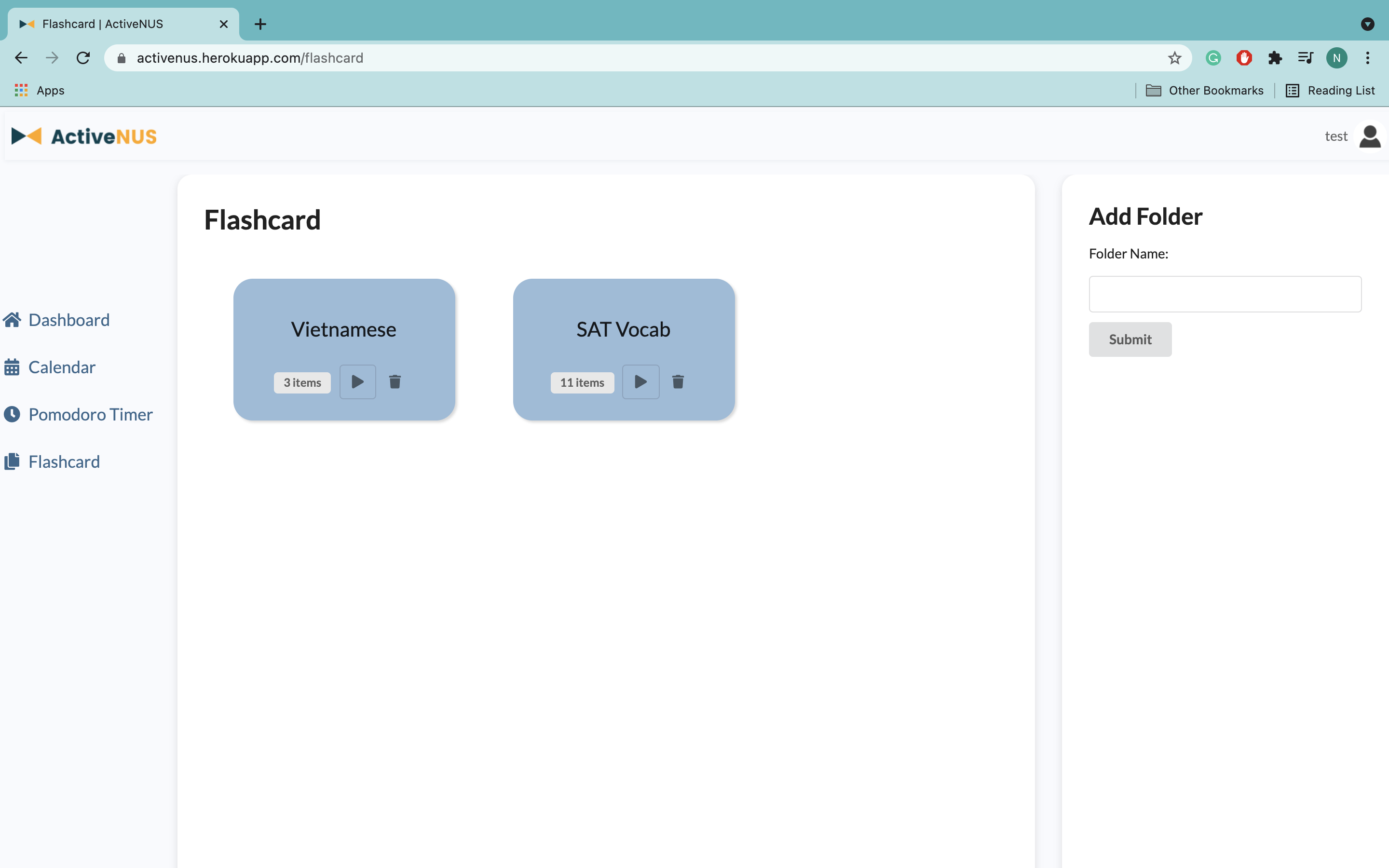
Task: Click the Calendar icon in sidebar
Action: pos(12,367)
